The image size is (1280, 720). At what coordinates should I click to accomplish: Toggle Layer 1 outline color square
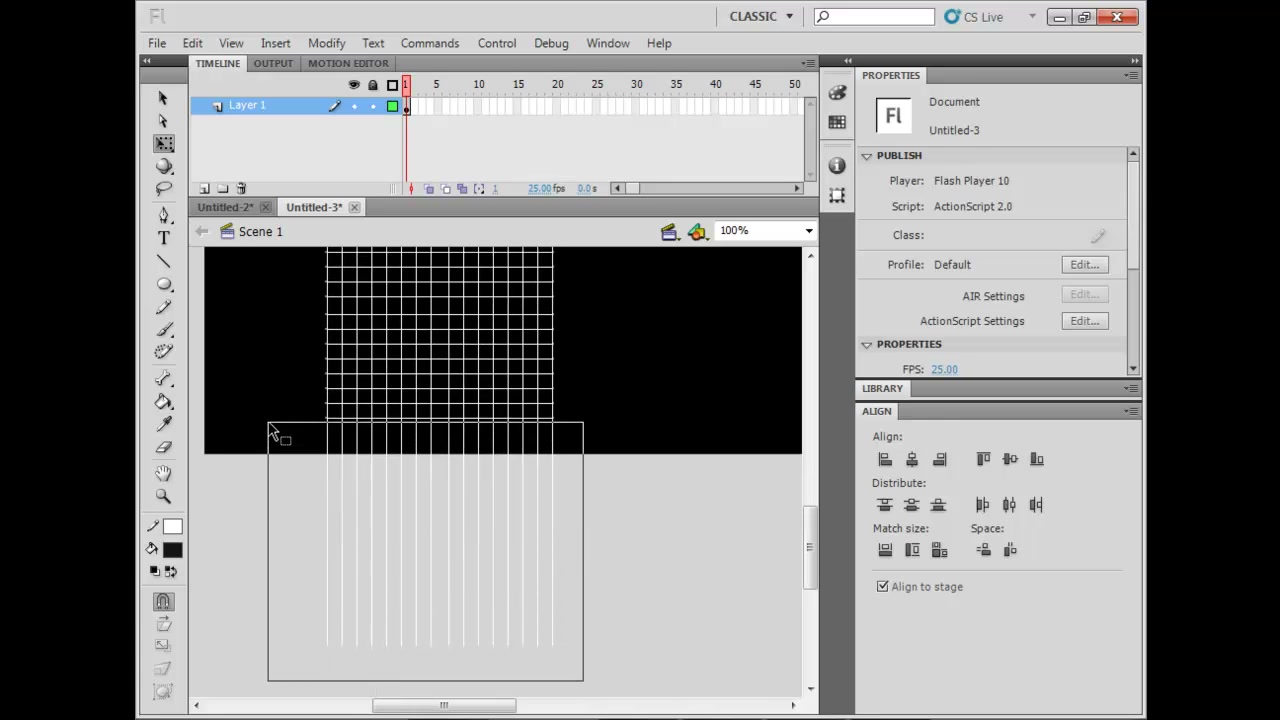pos(392,106)
